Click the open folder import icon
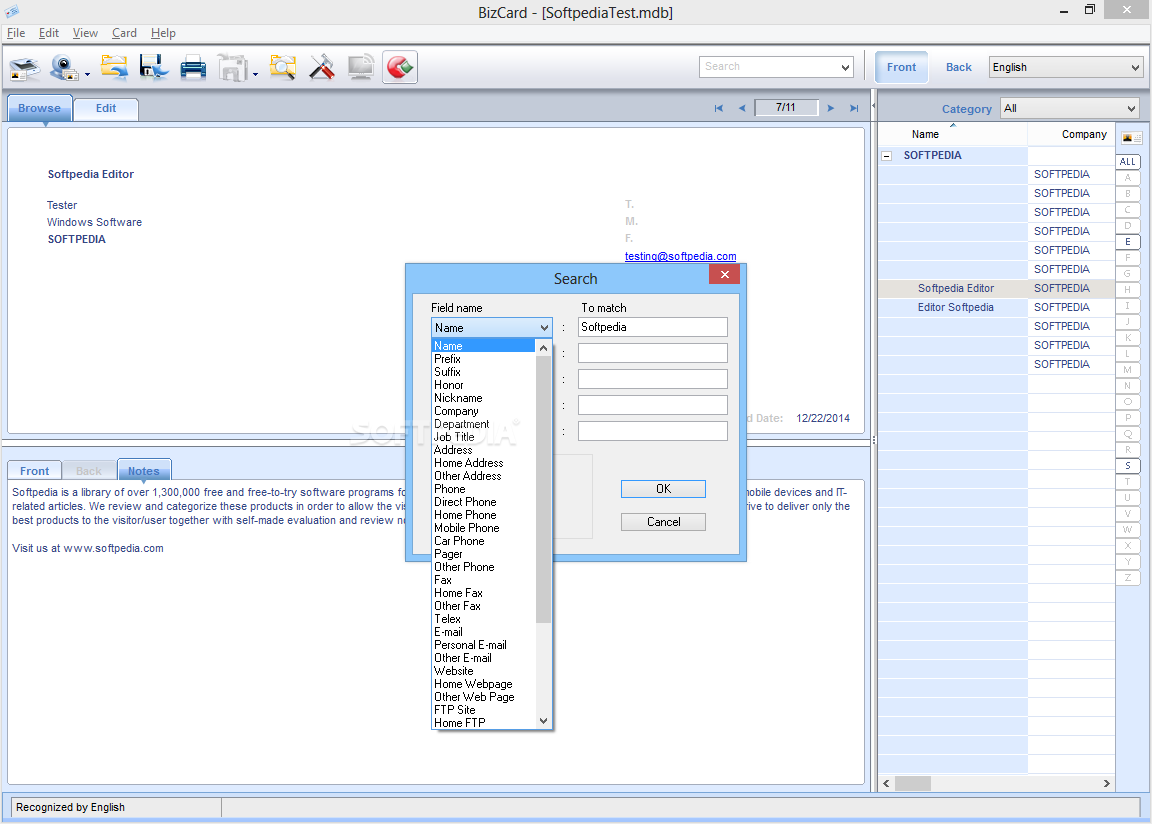This screenshot has width=1152, height=824. [x=114, y=68]
